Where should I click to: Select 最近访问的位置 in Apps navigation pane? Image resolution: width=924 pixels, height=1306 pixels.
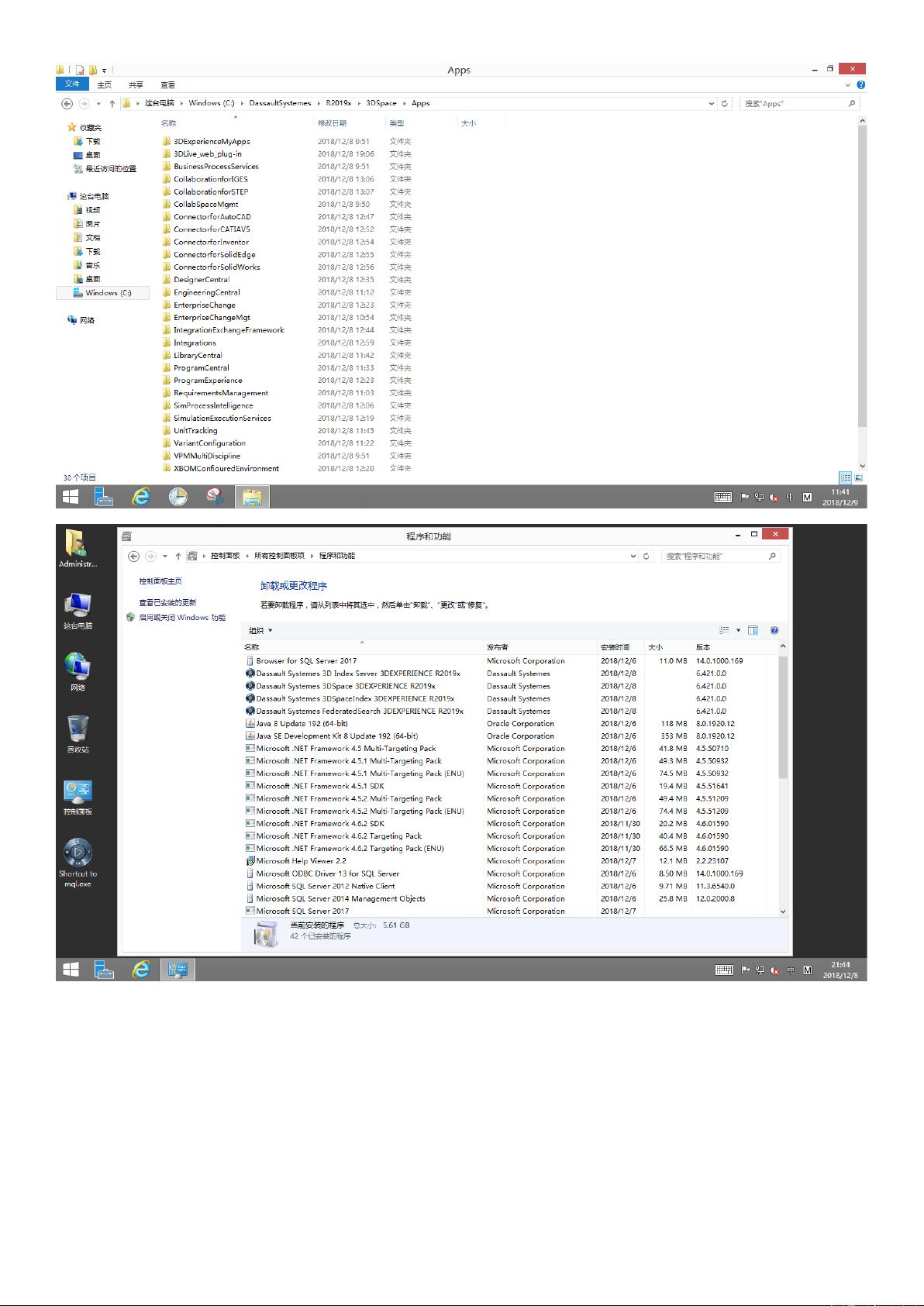coord(104,169)
